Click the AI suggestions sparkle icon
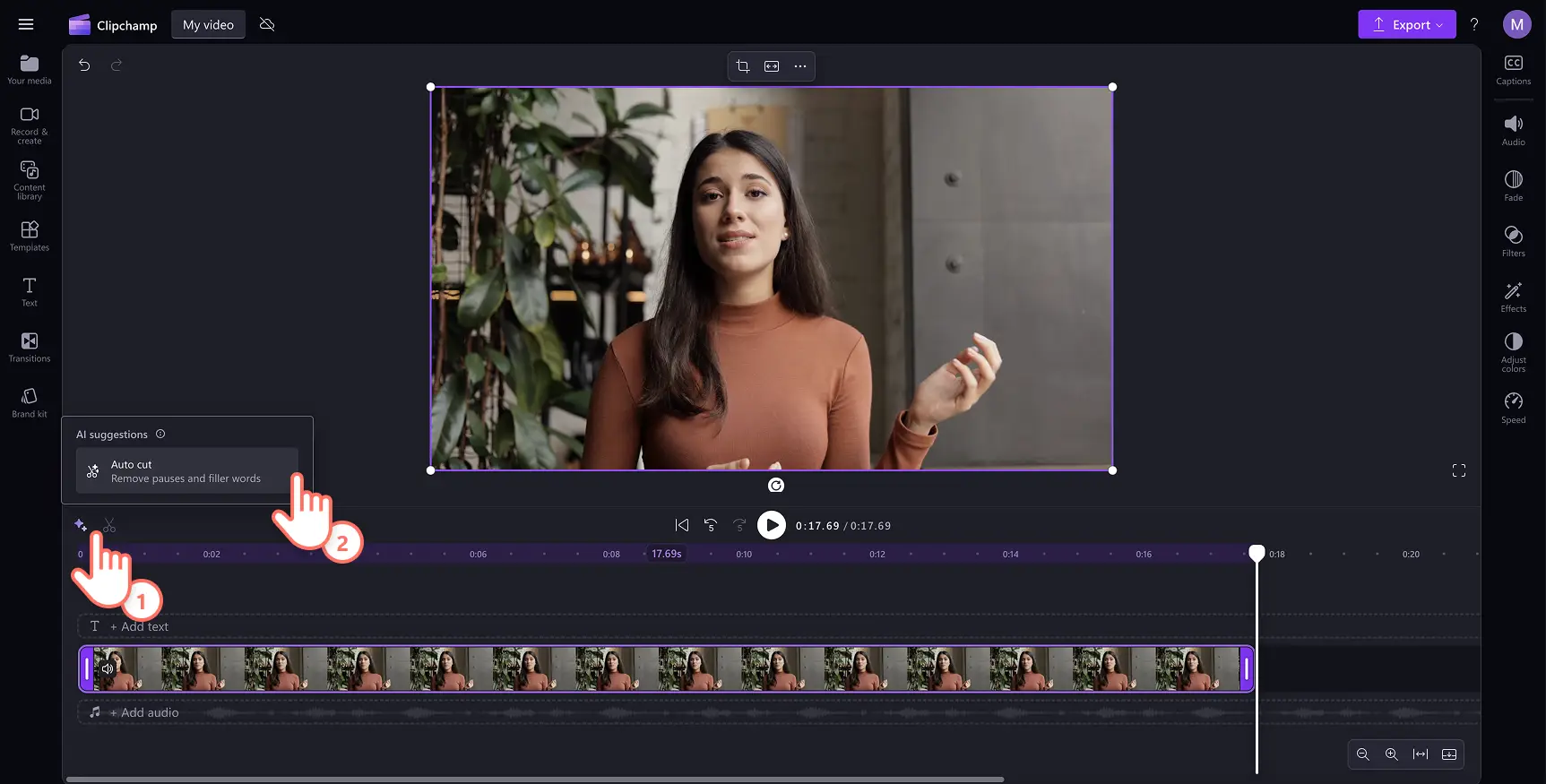The width and height of the screenshot is (1546, 784). coord(81,525)
